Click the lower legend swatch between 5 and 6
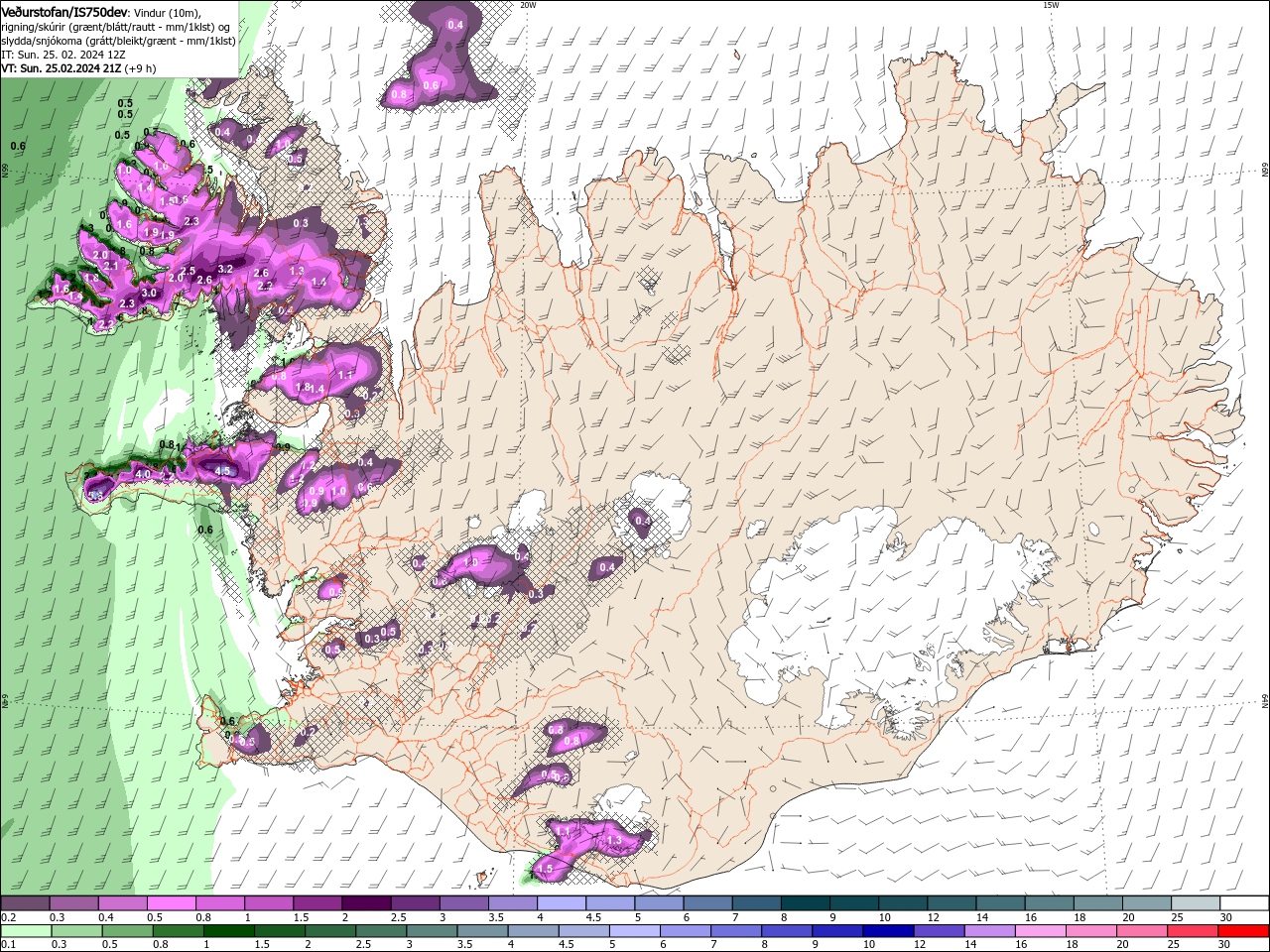This screenshot has width=1270, height=952. coord(637,931)
